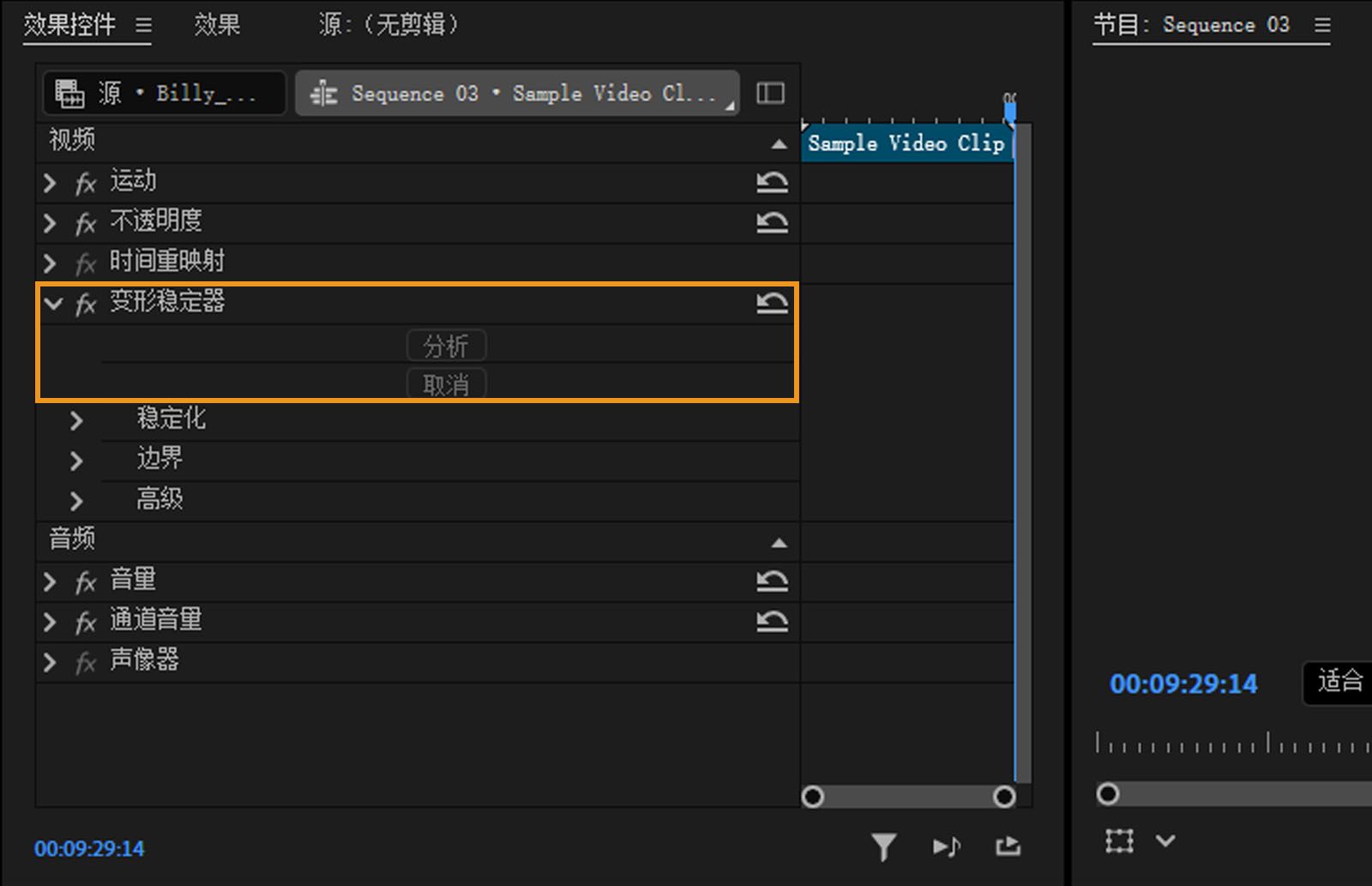Click the program monitor zoom scroll handle
The width and height of the screenshot is (1372, 886).
1108,794
